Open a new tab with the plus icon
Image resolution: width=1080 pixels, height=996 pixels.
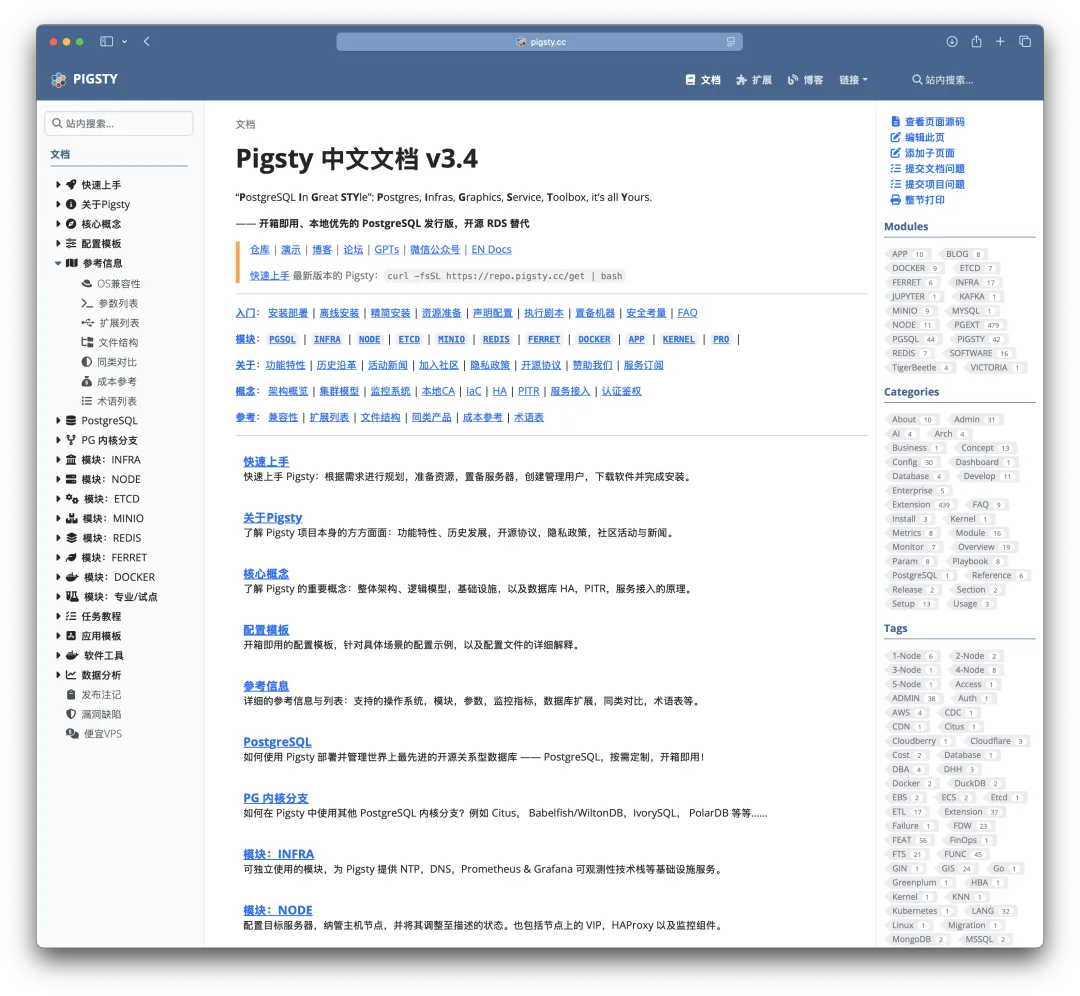point(1000,41)
